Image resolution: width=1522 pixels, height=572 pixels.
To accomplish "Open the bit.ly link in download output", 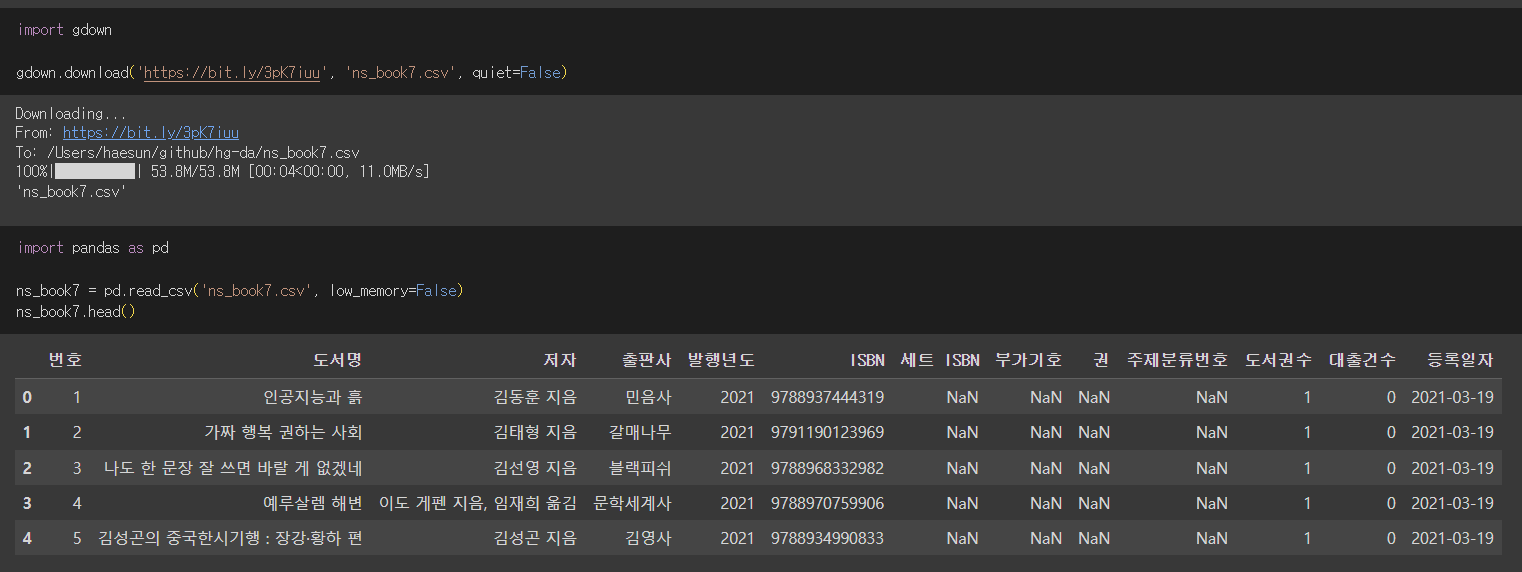I will tap(150, 133).
